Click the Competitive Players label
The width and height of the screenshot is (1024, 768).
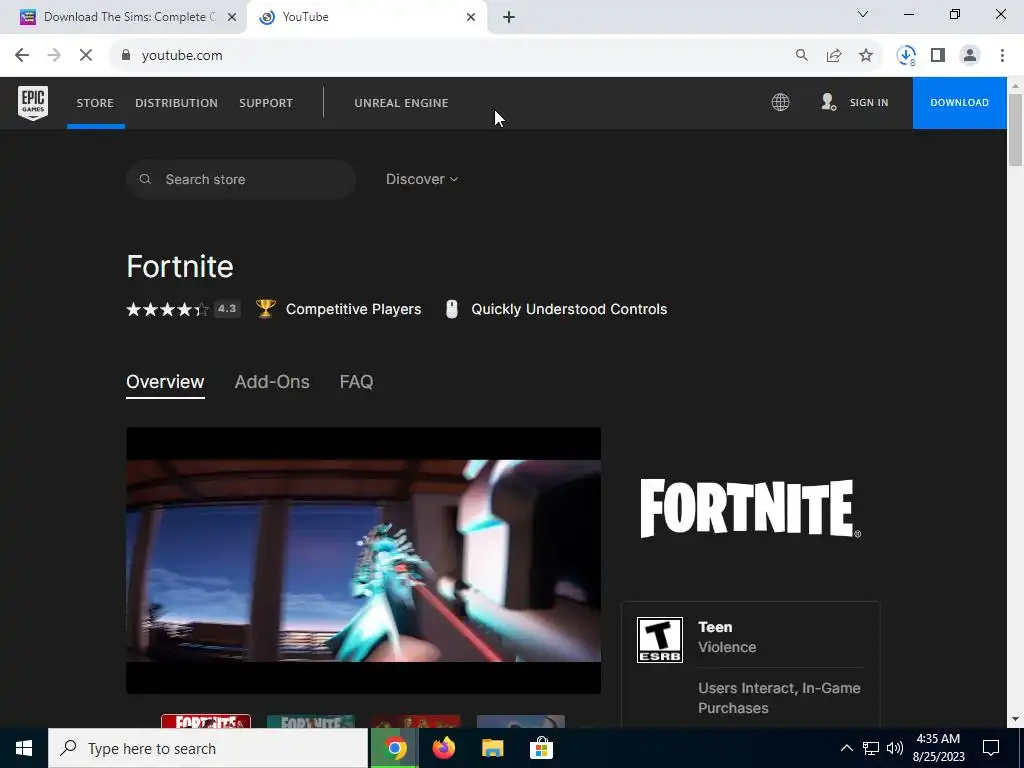[x=353, y=309]
